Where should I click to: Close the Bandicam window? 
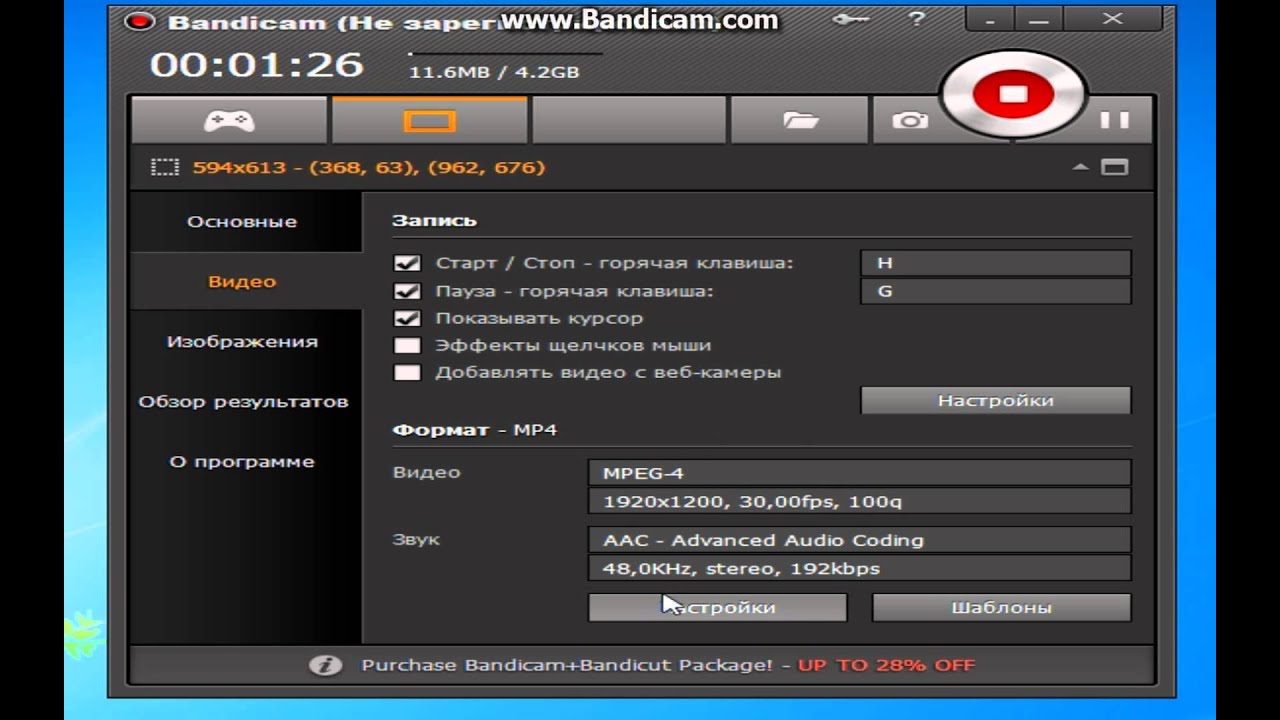[1111, 18]
